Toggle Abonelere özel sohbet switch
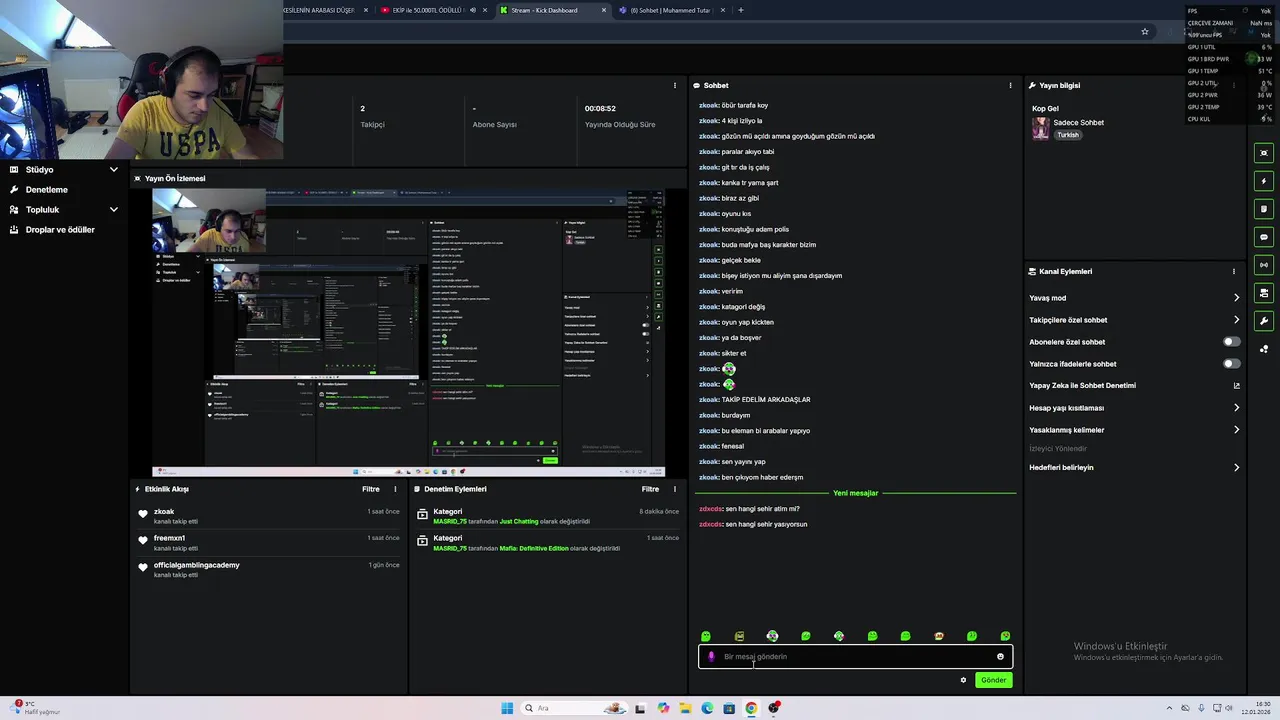The height and width of the screenshot is (720, 1280). 1231,342
